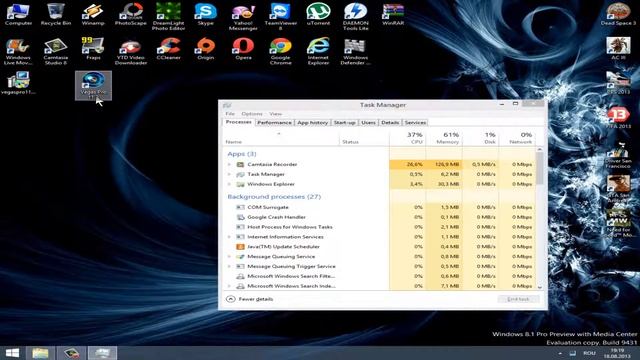Screen dimensions: 640x360
Task: Switch to the Performance tab
Action: coord(274,122)
